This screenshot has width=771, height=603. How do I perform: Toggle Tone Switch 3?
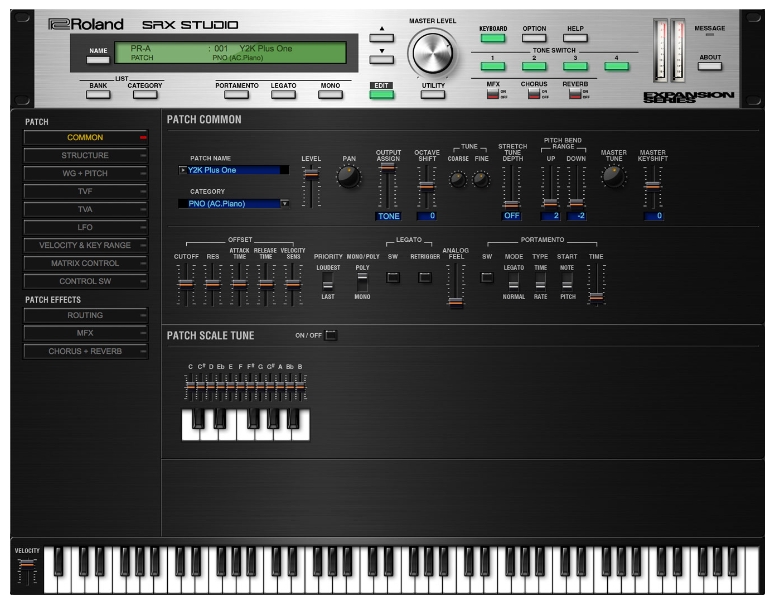575,66
